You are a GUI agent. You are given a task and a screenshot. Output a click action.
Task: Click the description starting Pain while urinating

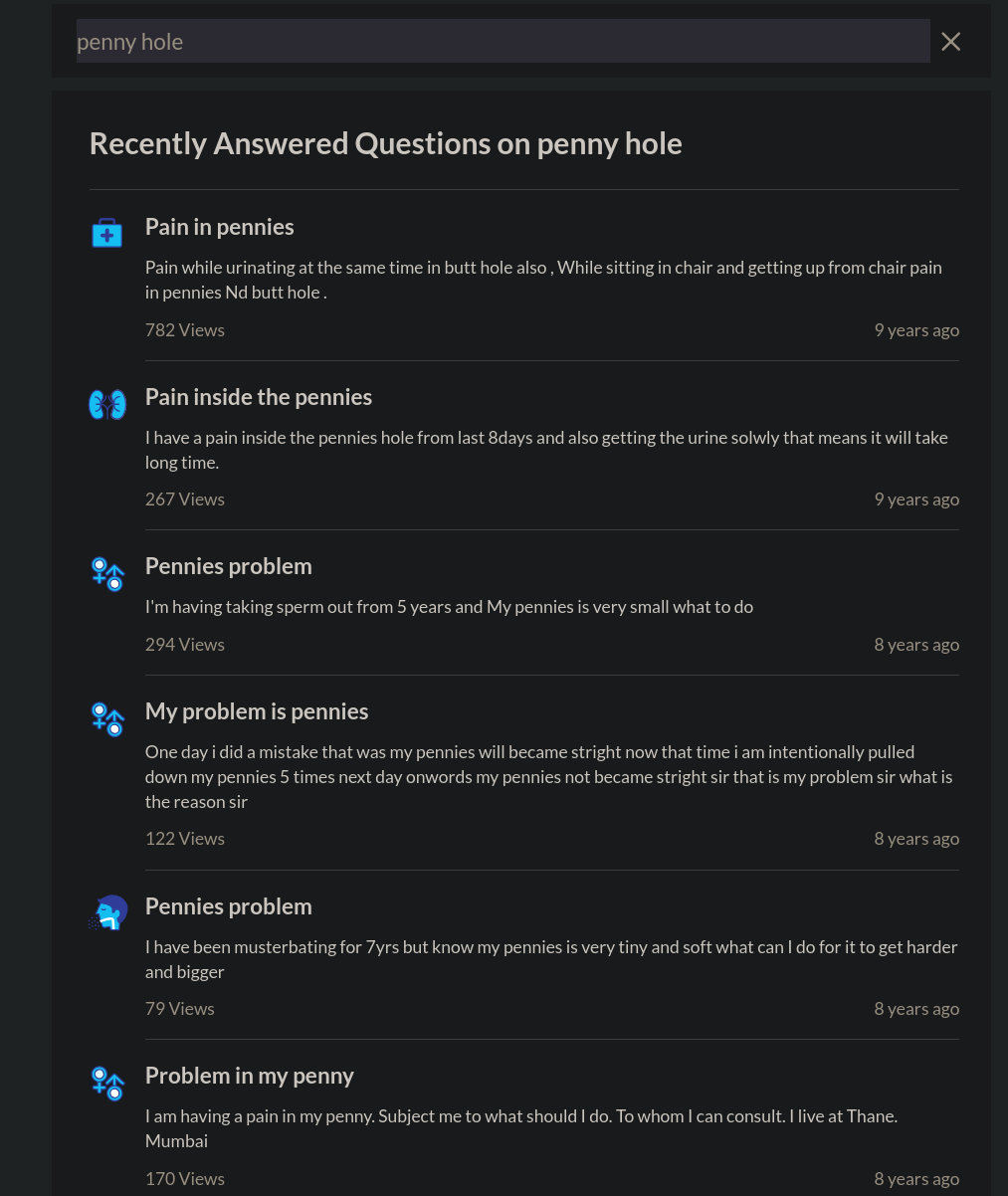coord(543,280)
